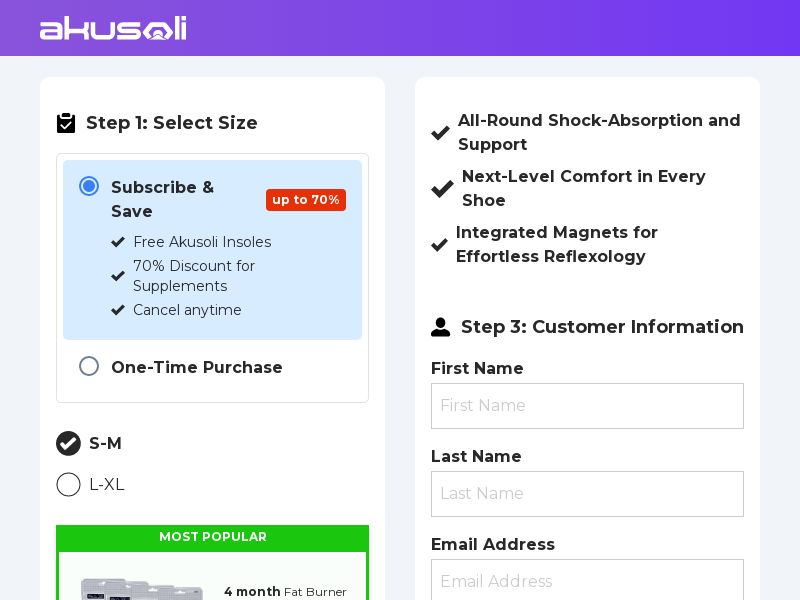The image size is (800, 600).
Task: Click the checkbox icon beside Step 1 heading
Action: pos(66,123)
